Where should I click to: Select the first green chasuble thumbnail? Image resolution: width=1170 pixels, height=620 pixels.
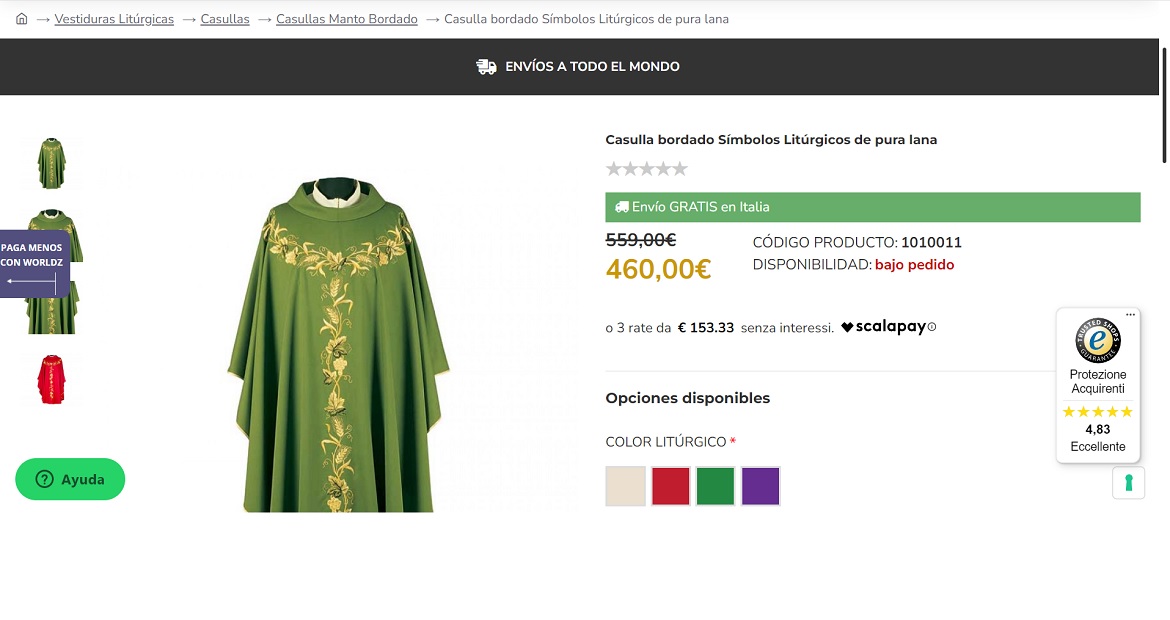tap(51, 162)
